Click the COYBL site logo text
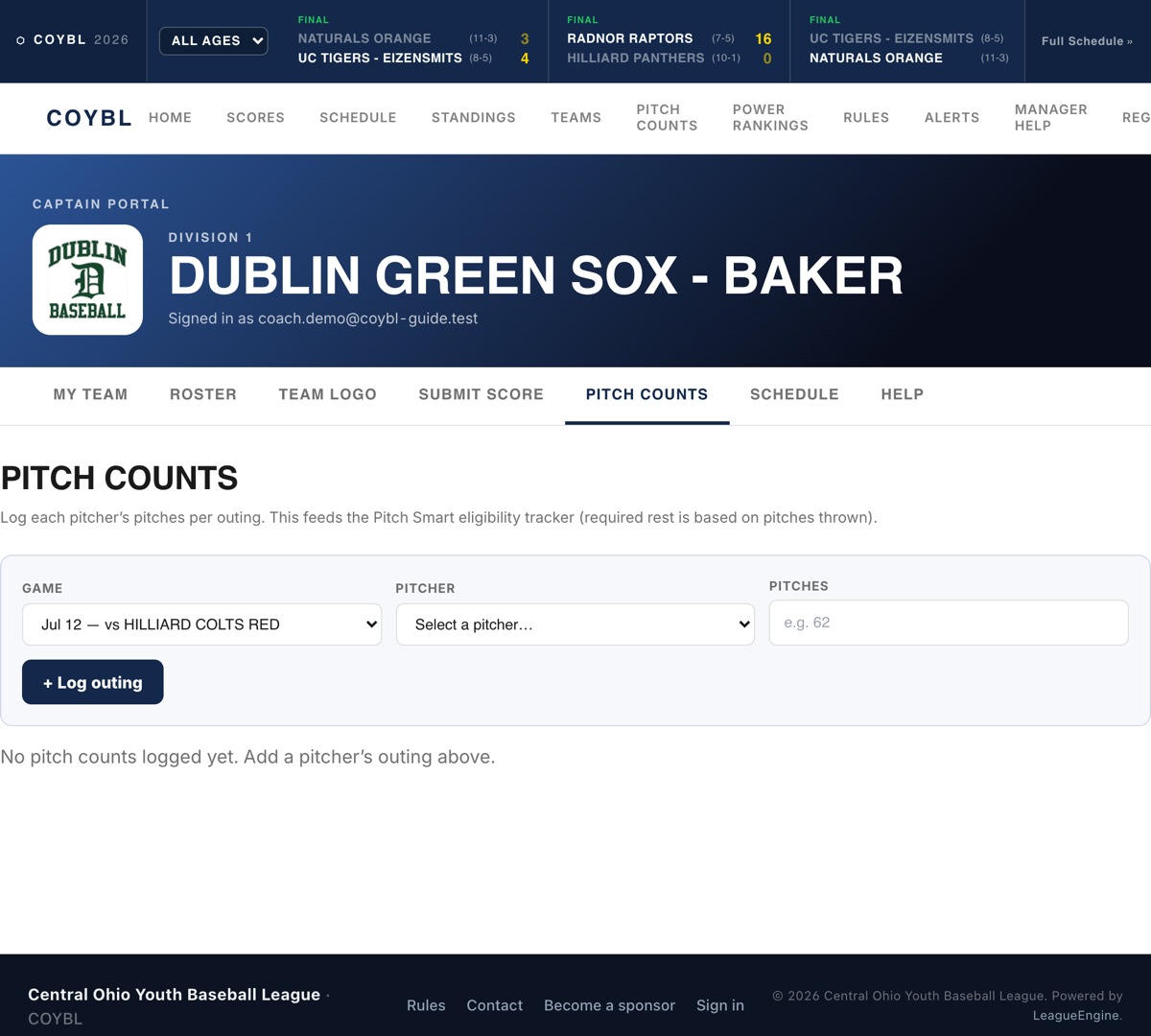This screenshot has width=1151, height=1036. click(89, 118)
